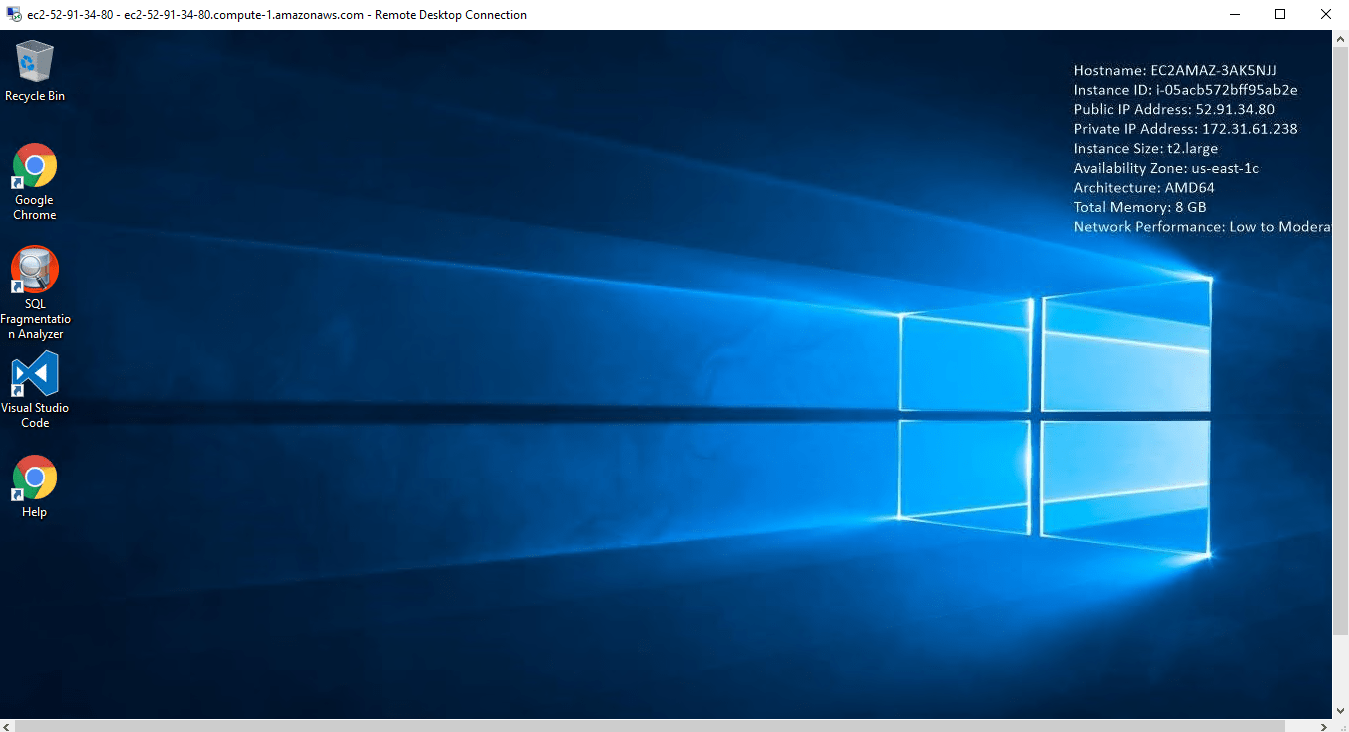Image resolution: width=1349 pixels, height=732 pixels.
Task: Click the horizontal scrollbar left arrow
Action: [8, 725]
